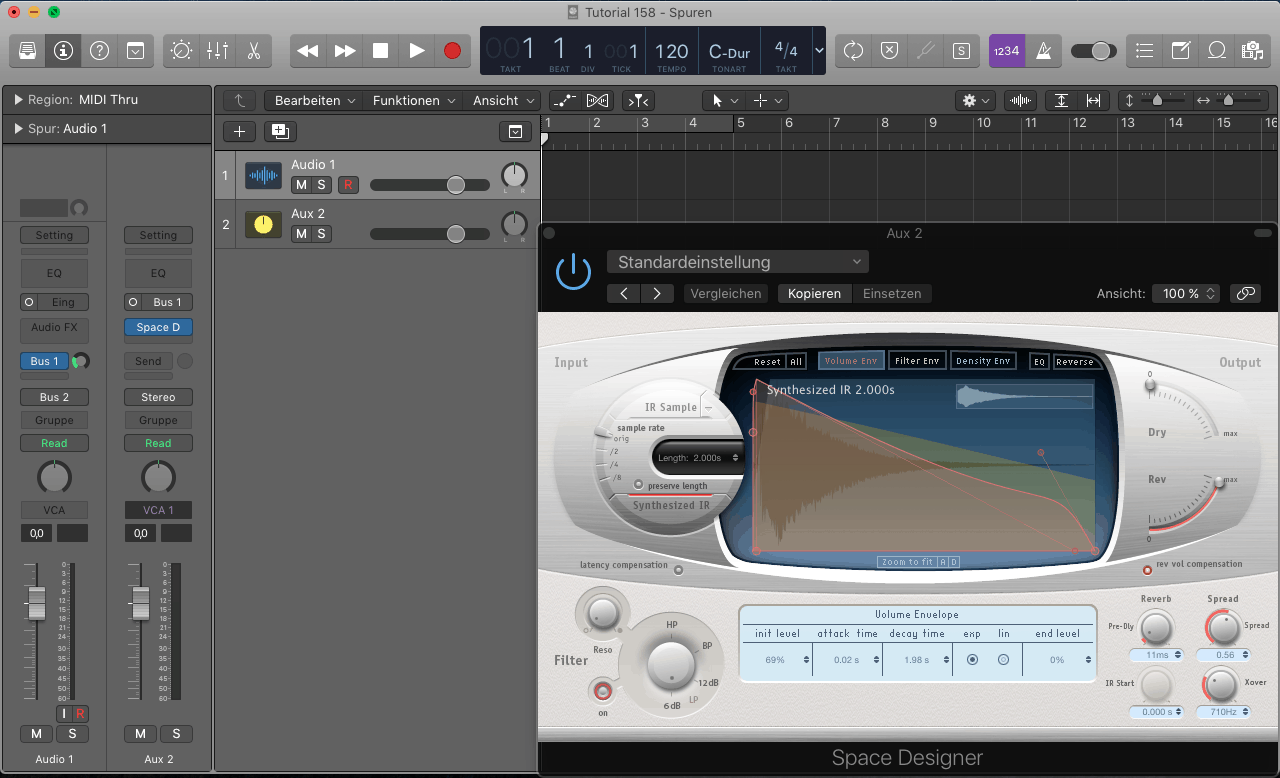1280x778 pixels.
Task: Enable the exp radio button in Volume Envelope
Action: [972, 660]
